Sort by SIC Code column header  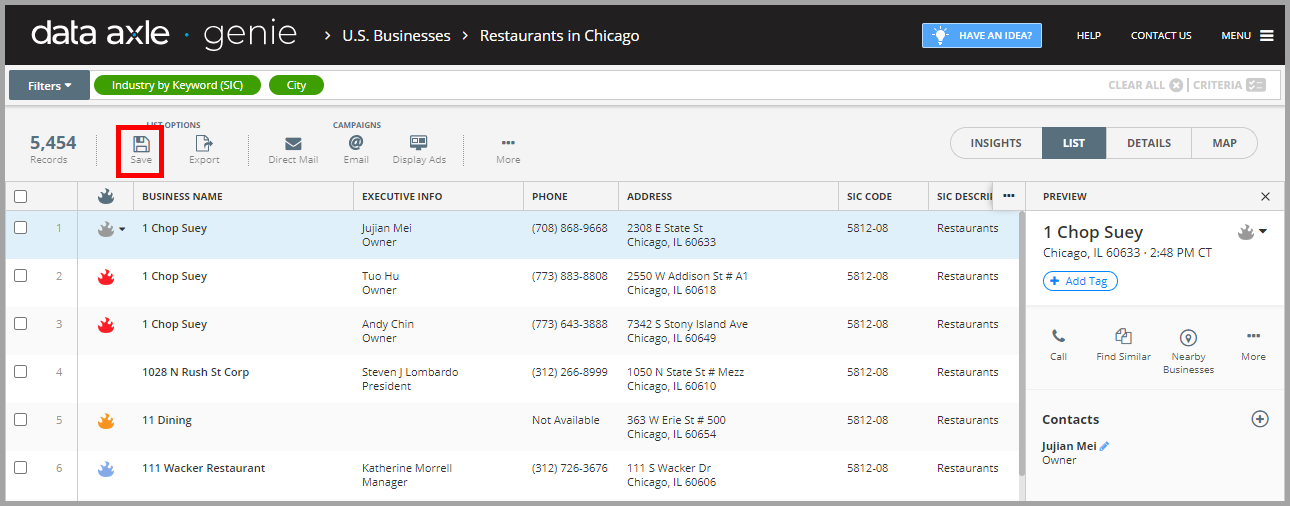pyautogui.click(x=869, y=197)
